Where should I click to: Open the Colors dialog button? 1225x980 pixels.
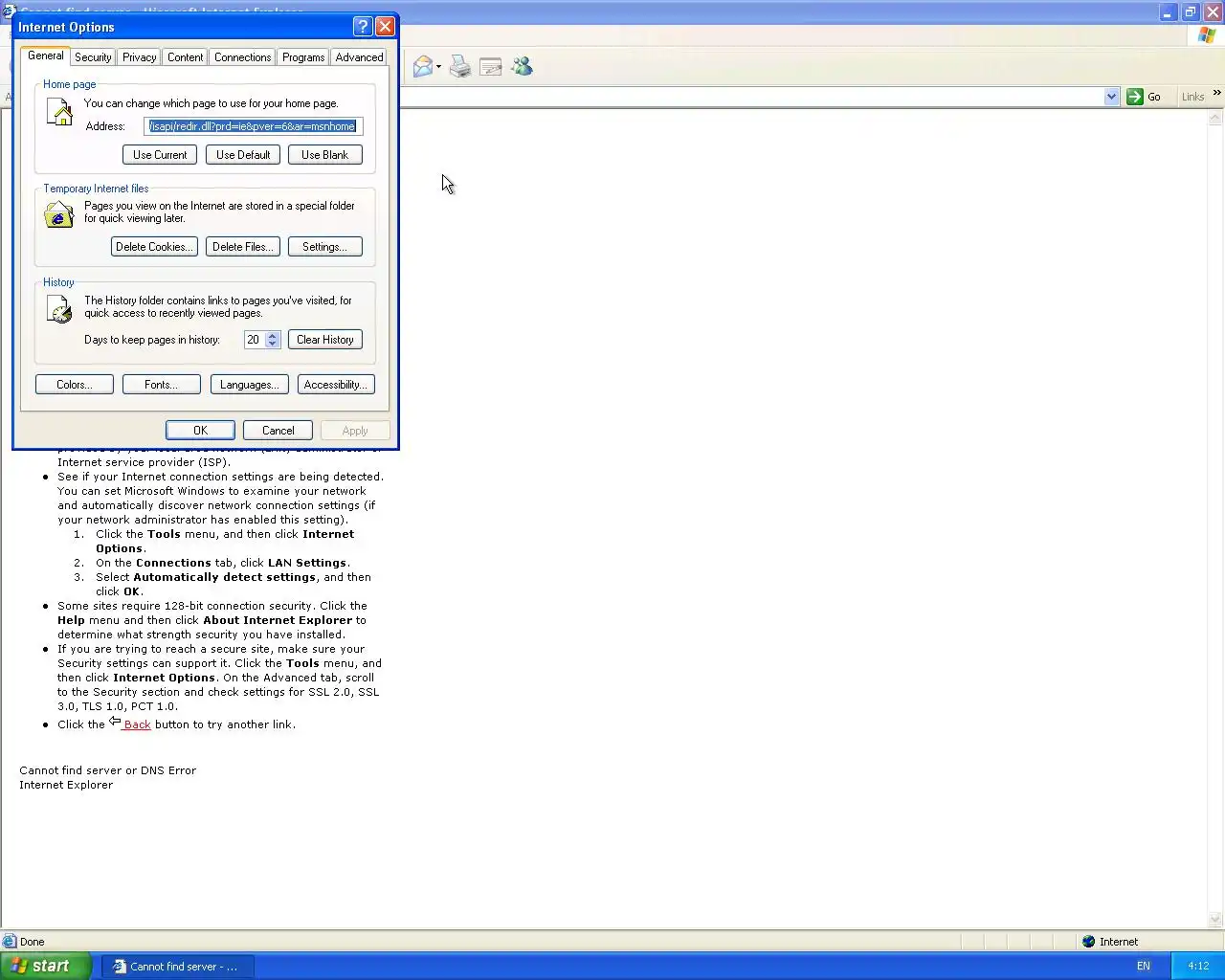75,385
